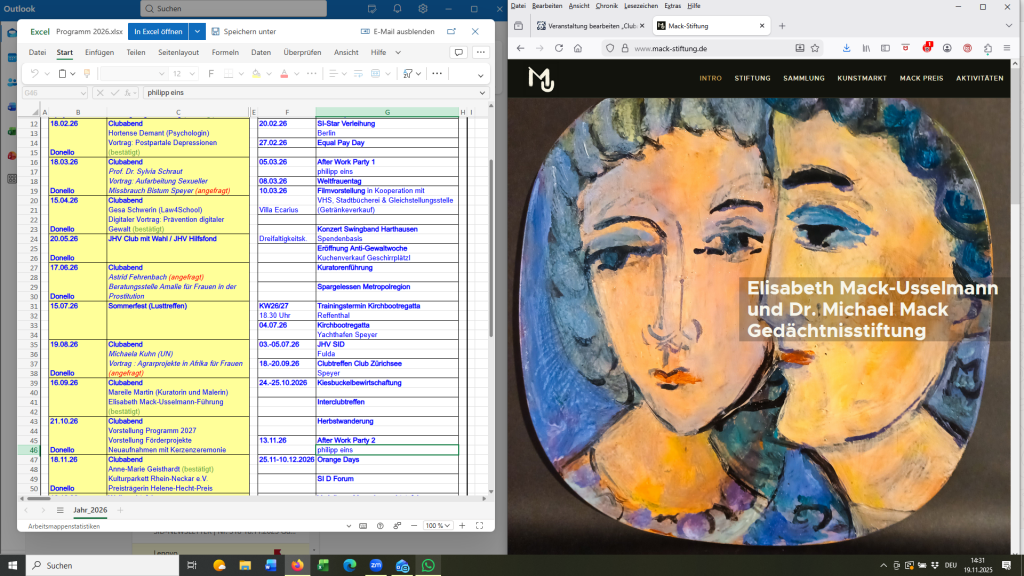Screen dimensions: 1024x576
Task: Open Firefox downloads icon
Action: [x=846, y=48]
